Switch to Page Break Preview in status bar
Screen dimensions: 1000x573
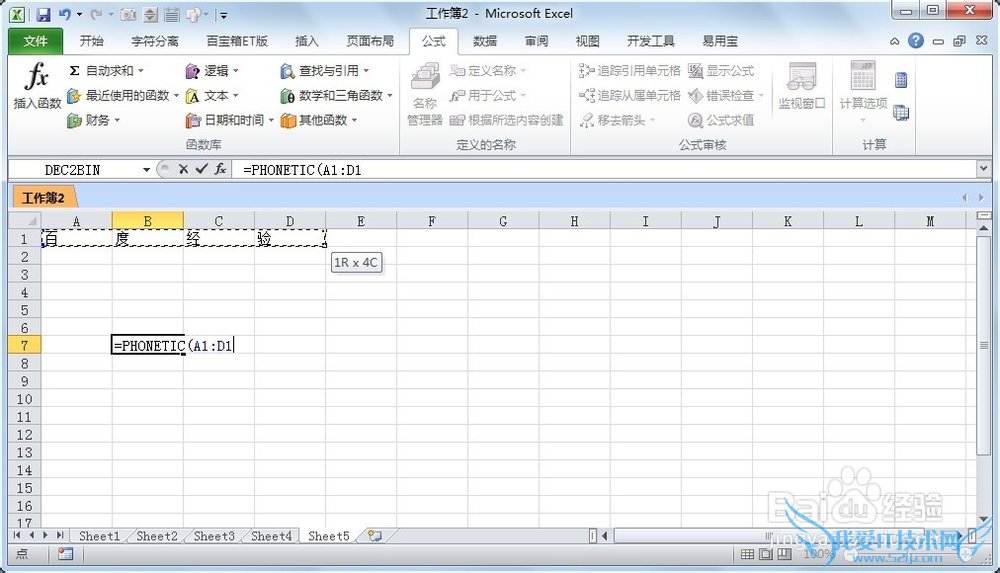point(784,554)
